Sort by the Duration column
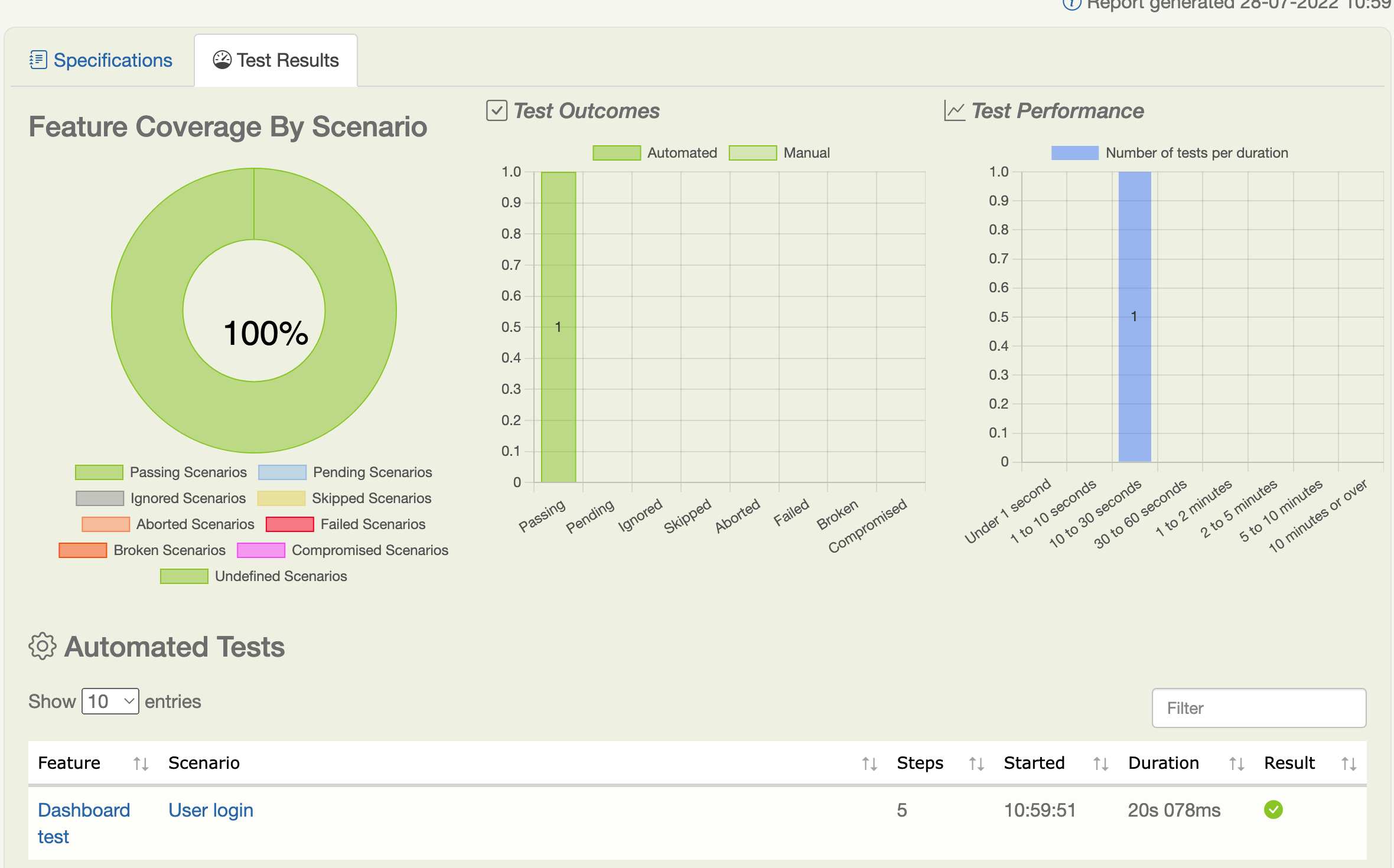This screenshot has width=1394, height=868. 1163,763
